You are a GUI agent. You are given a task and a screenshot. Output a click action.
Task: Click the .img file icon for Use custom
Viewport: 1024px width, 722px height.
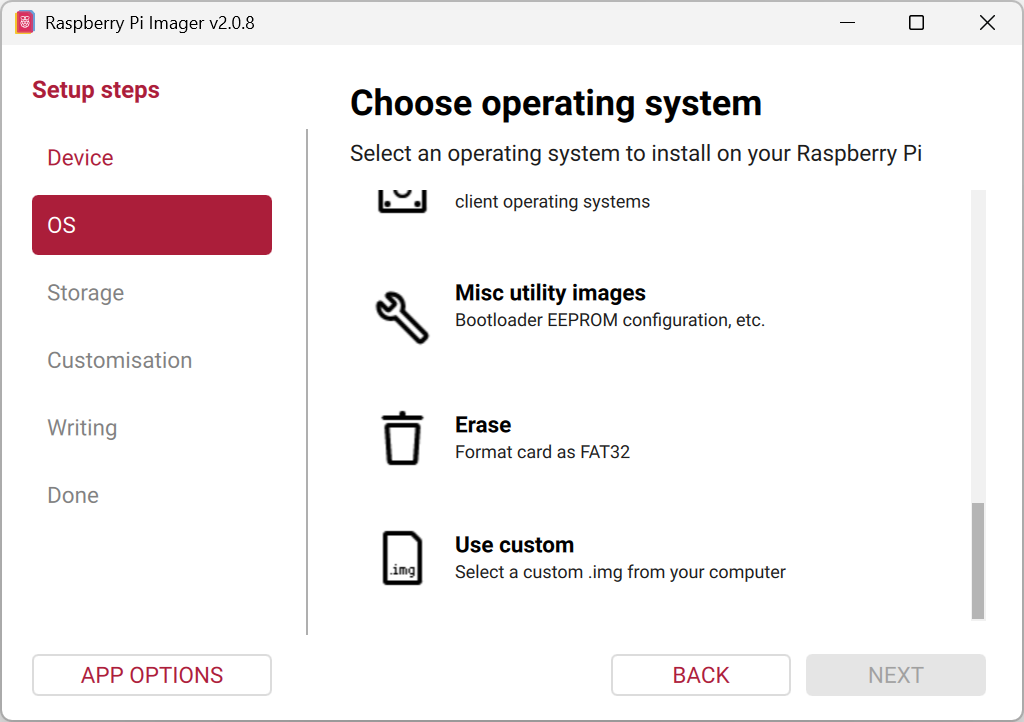(402, 558)
